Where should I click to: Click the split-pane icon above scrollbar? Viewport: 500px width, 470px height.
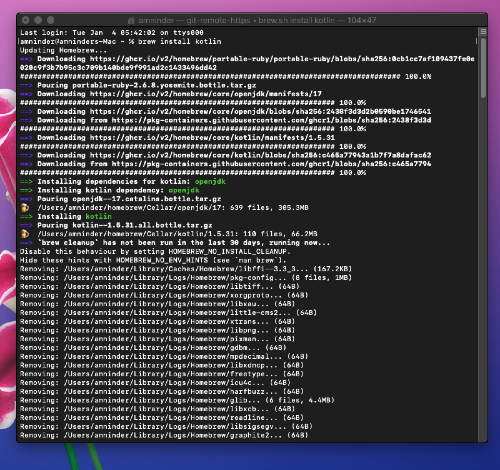[483, 32]
